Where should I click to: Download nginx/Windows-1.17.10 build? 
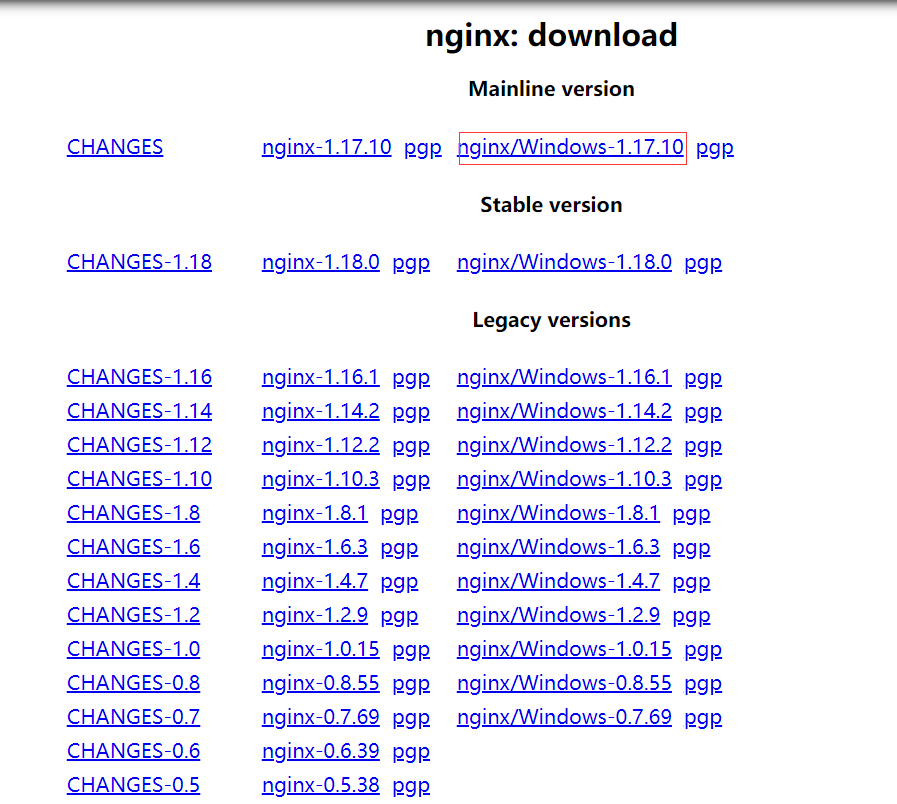point(571,147)
